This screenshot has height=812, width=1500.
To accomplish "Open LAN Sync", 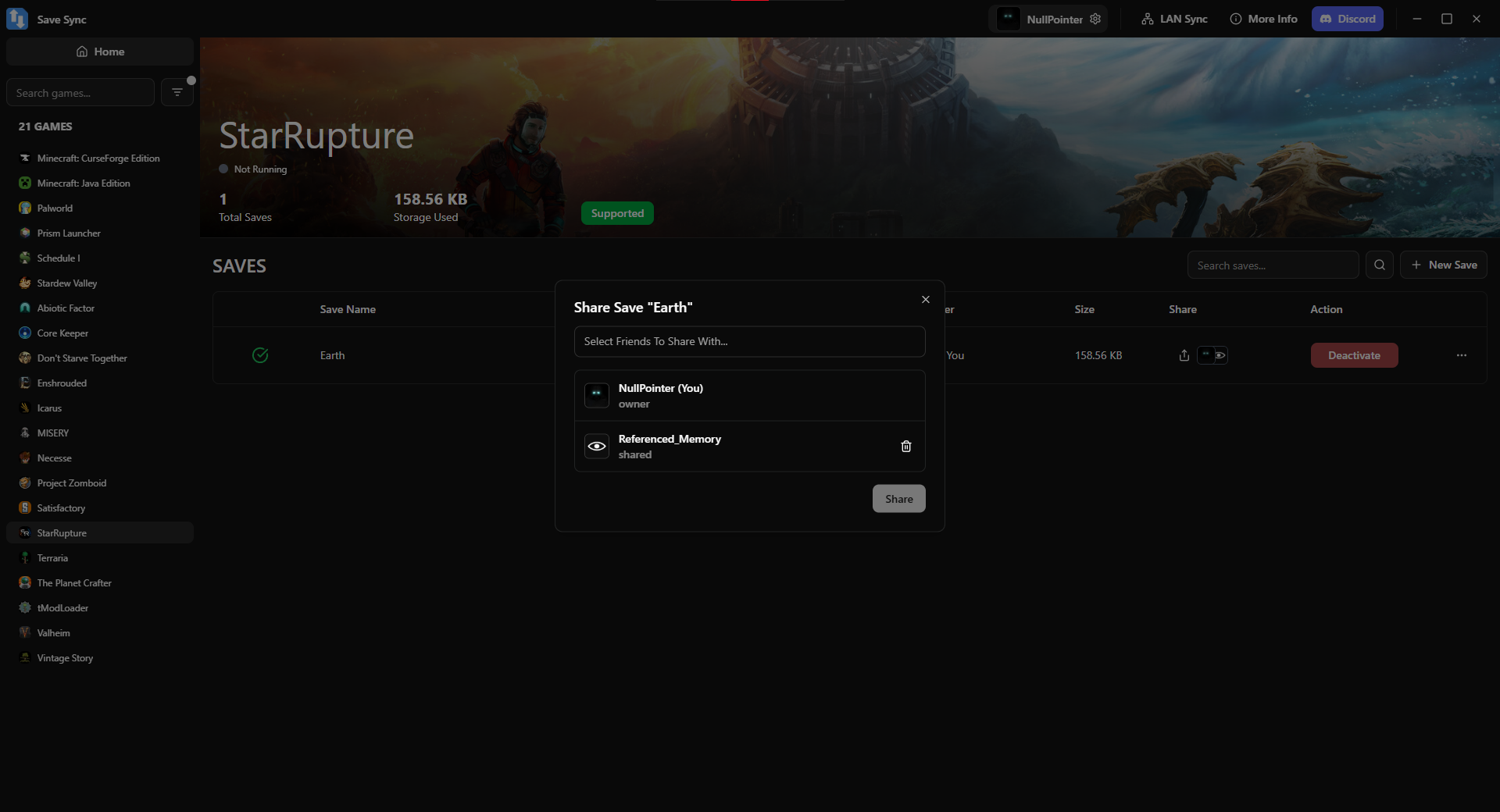I will point(1174,19).
